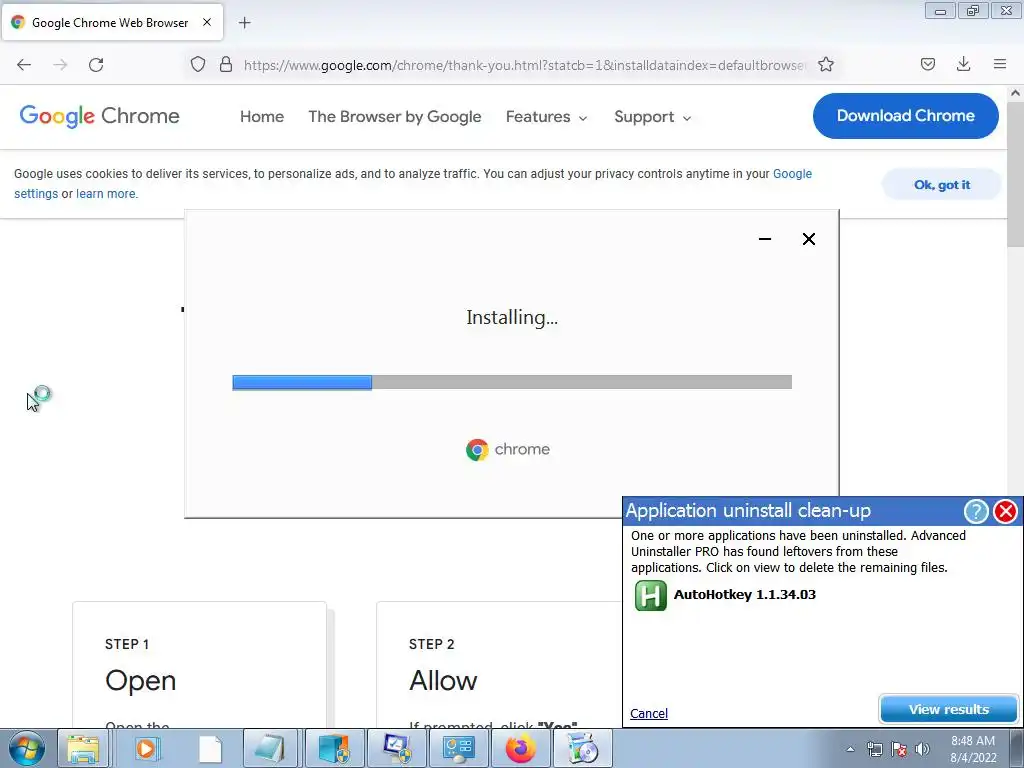Open The Browser by Google page
Screen dimensions: 1024x768
point(394,117)
